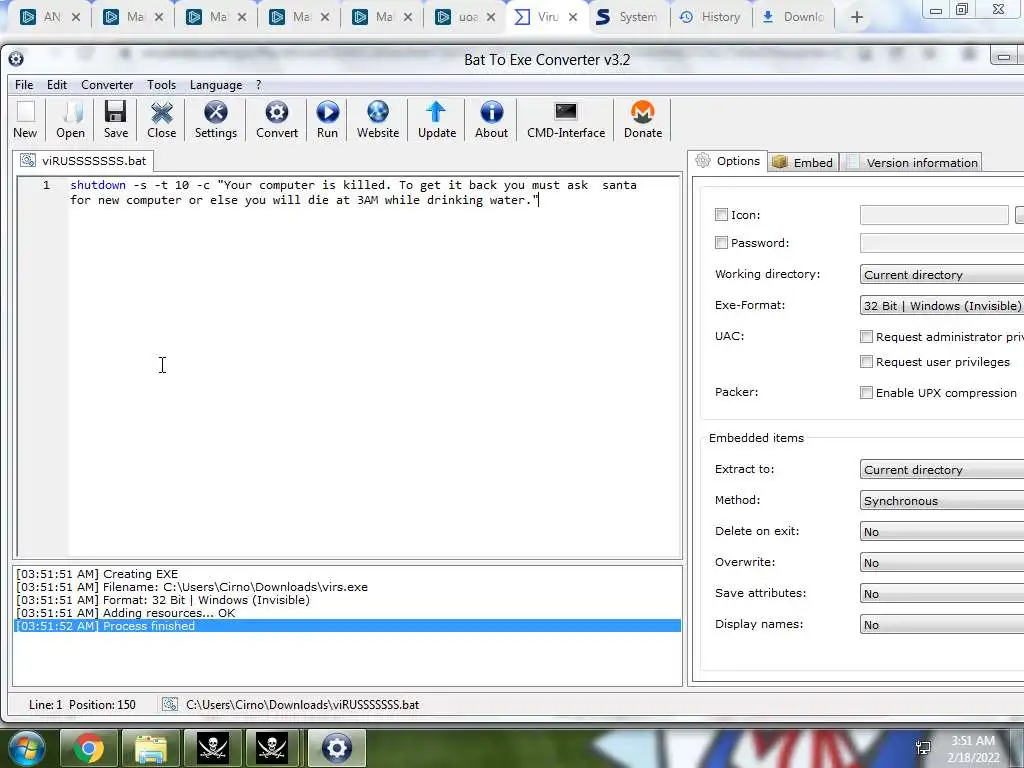Open the File menu
Image resolution: width=1024 pixels, height=768 pixels.
(x=24, y=85)
